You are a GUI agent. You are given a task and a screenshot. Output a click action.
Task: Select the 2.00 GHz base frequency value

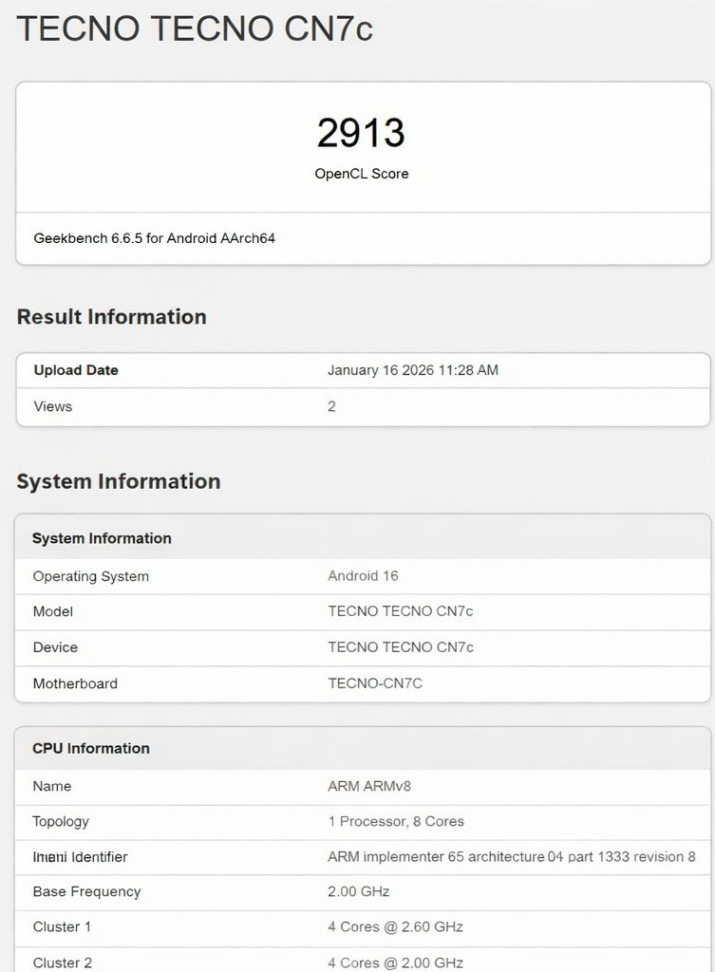coord(358,891)
